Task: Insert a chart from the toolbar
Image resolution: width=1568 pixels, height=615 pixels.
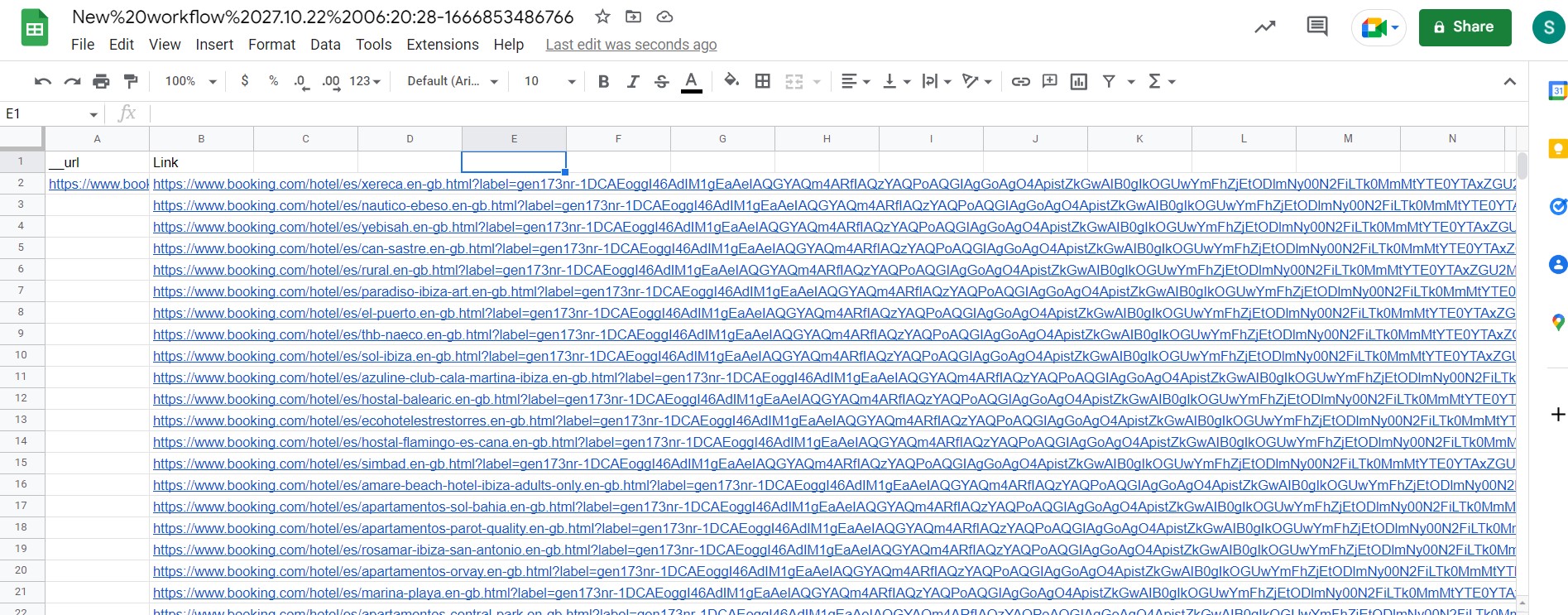Action: [x=1078, y=81]
